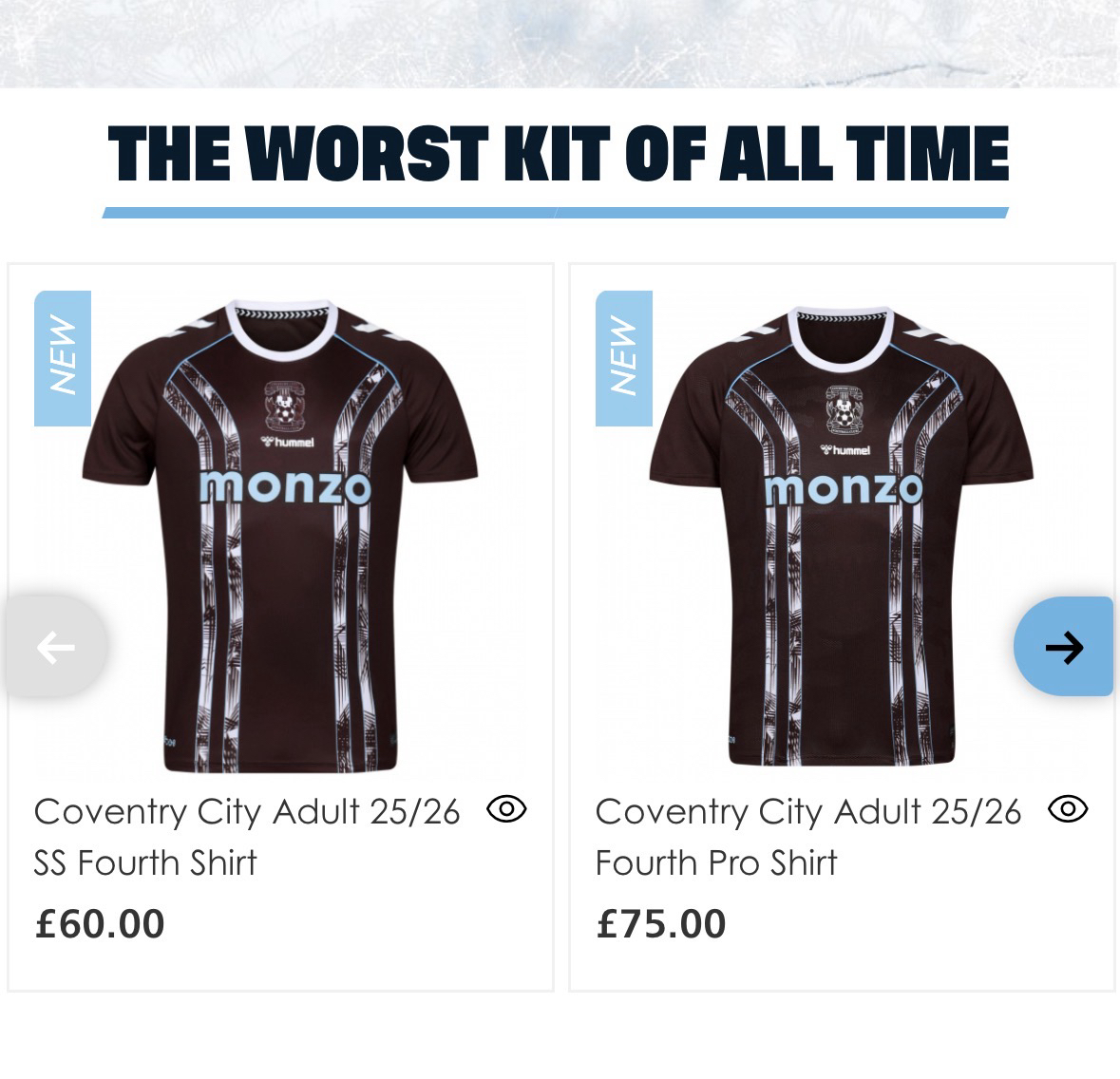Click the hummel logo on the SS Fourth Shirt
This screenshot has width=1120, height=1079.
(287, 441)
